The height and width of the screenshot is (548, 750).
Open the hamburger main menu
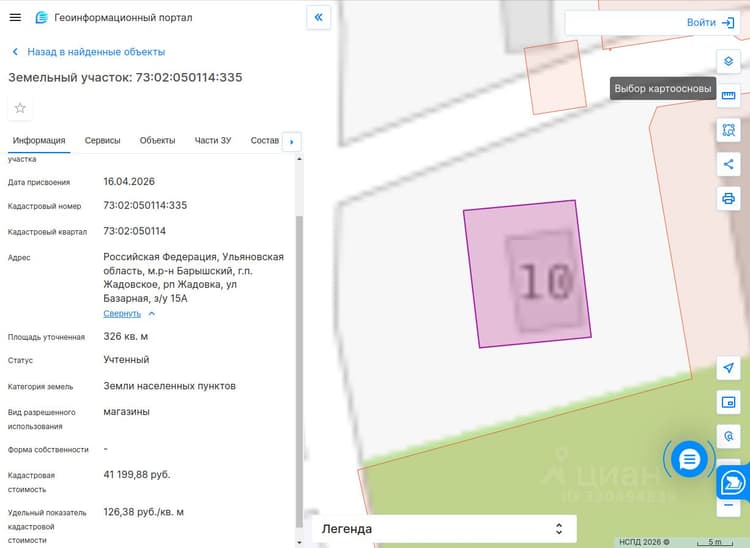coord(15,18)
